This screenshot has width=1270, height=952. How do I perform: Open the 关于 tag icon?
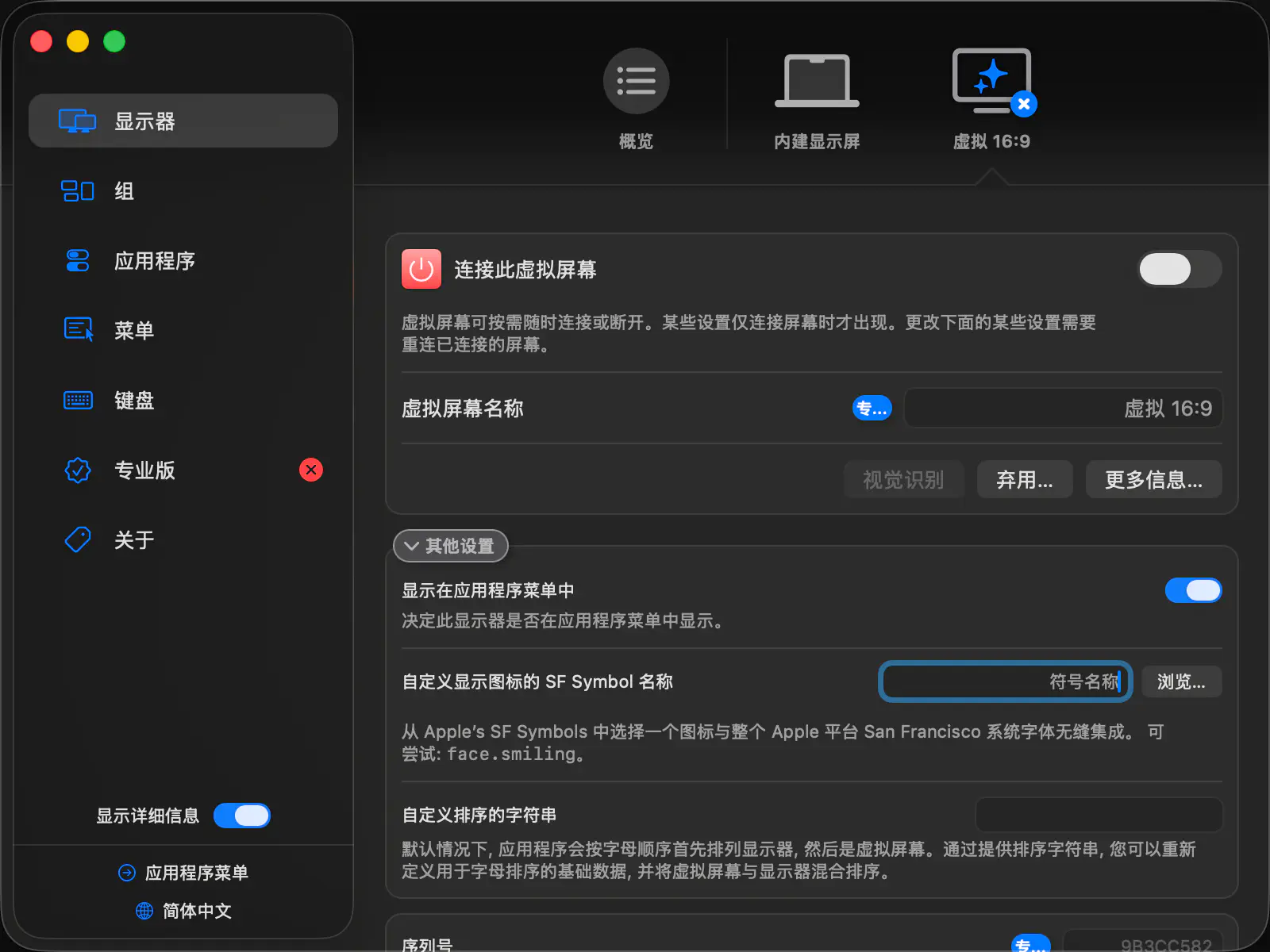[78, 540]
